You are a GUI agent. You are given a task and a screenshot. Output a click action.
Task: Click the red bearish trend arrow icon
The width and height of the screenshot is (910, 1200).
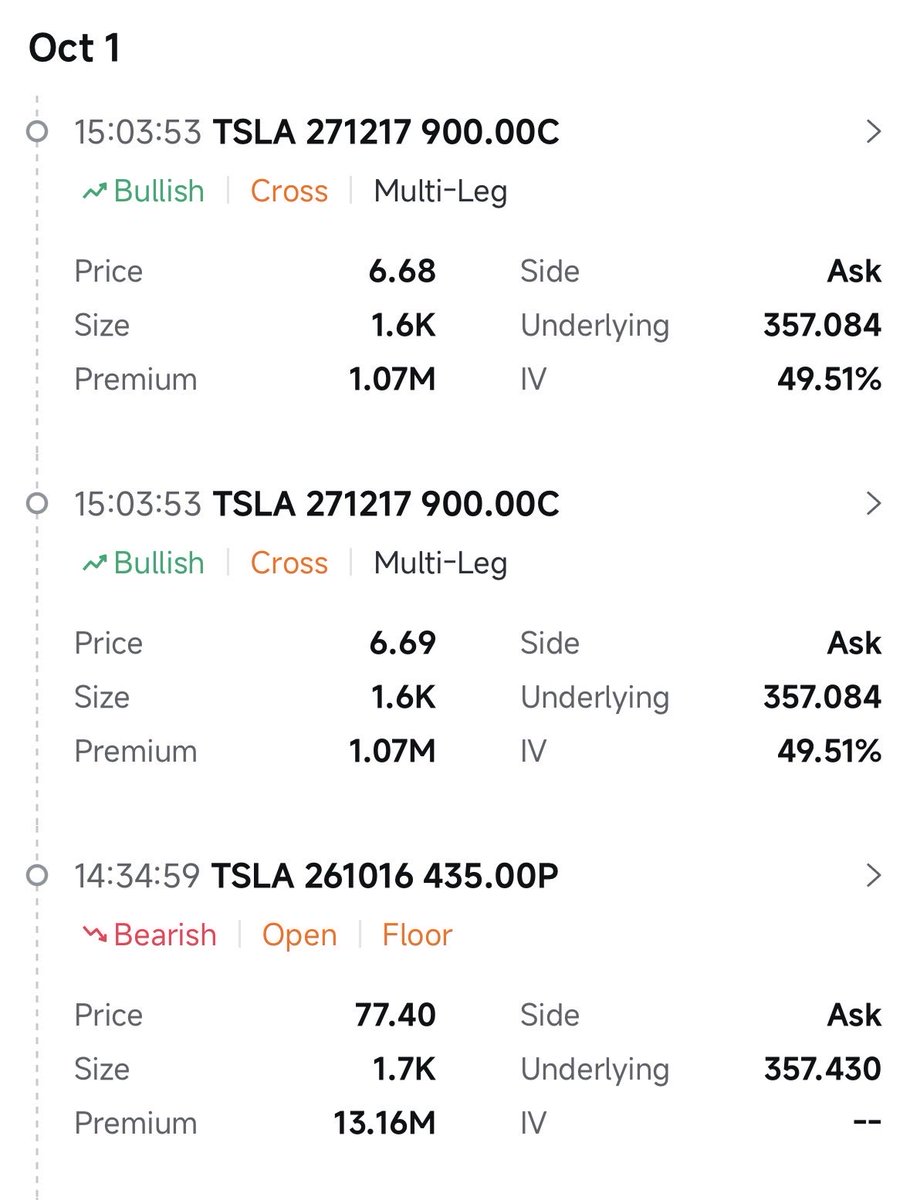[x=95, y=935]
